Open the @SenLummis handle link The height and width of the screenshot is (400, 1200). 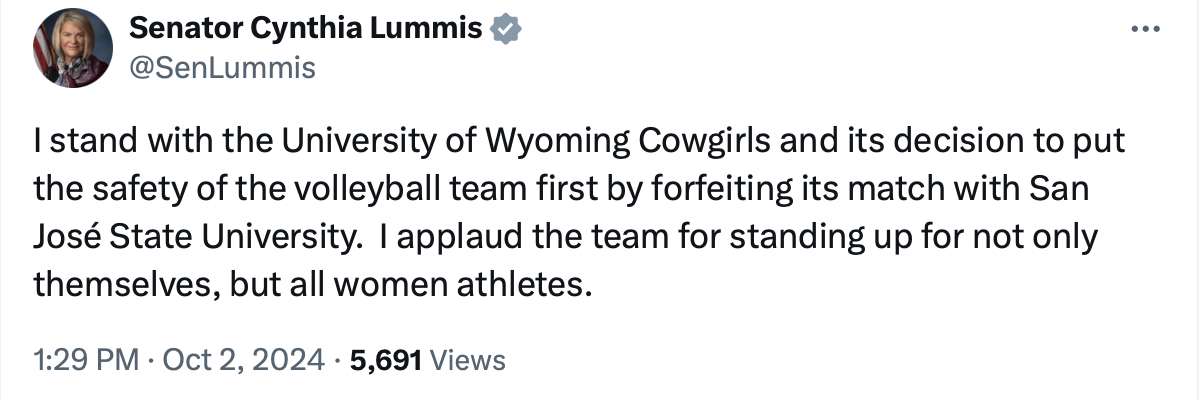(222, 67)
